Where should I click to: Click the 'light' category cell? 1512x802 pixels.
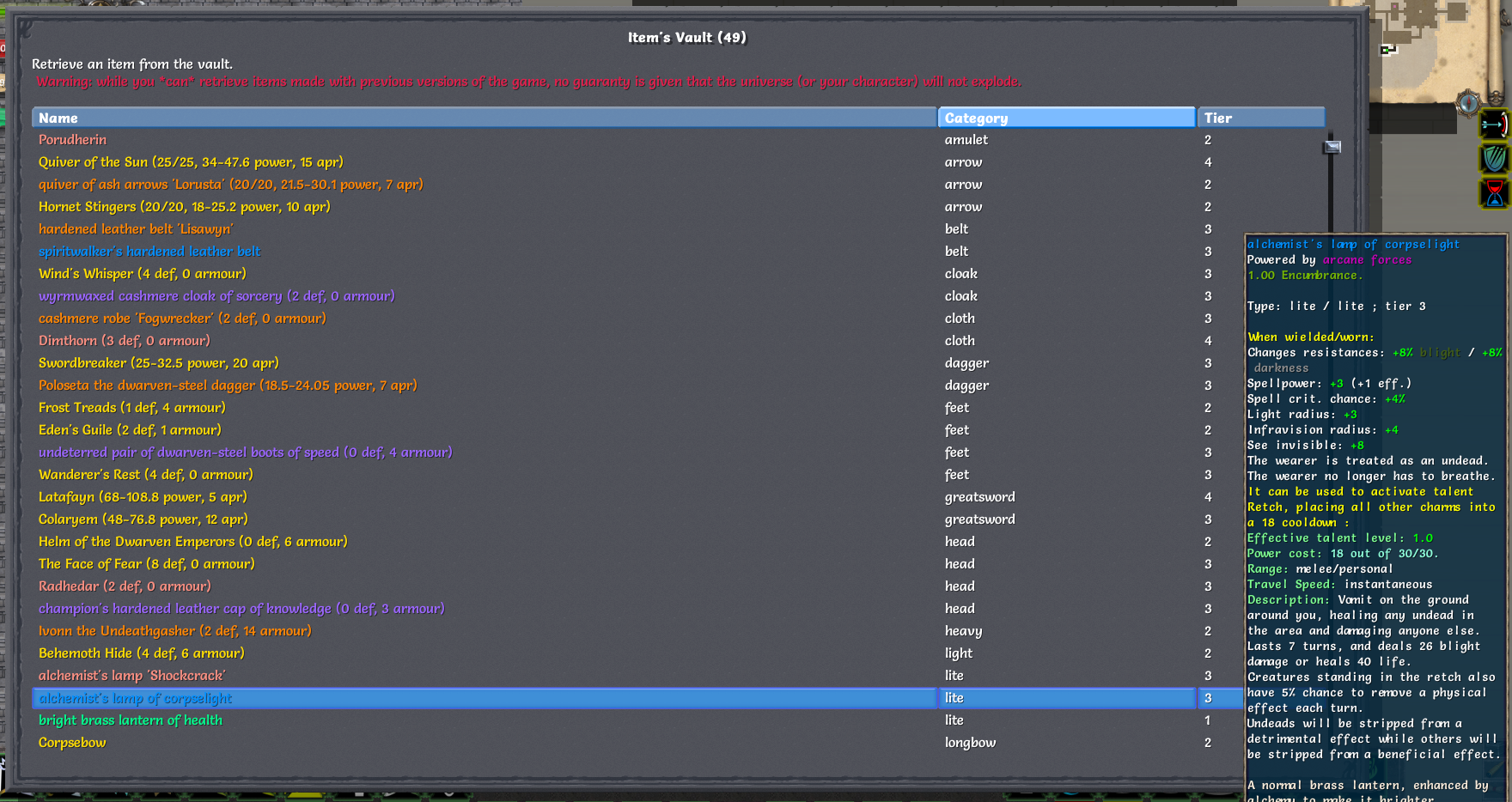point(1067,653)
